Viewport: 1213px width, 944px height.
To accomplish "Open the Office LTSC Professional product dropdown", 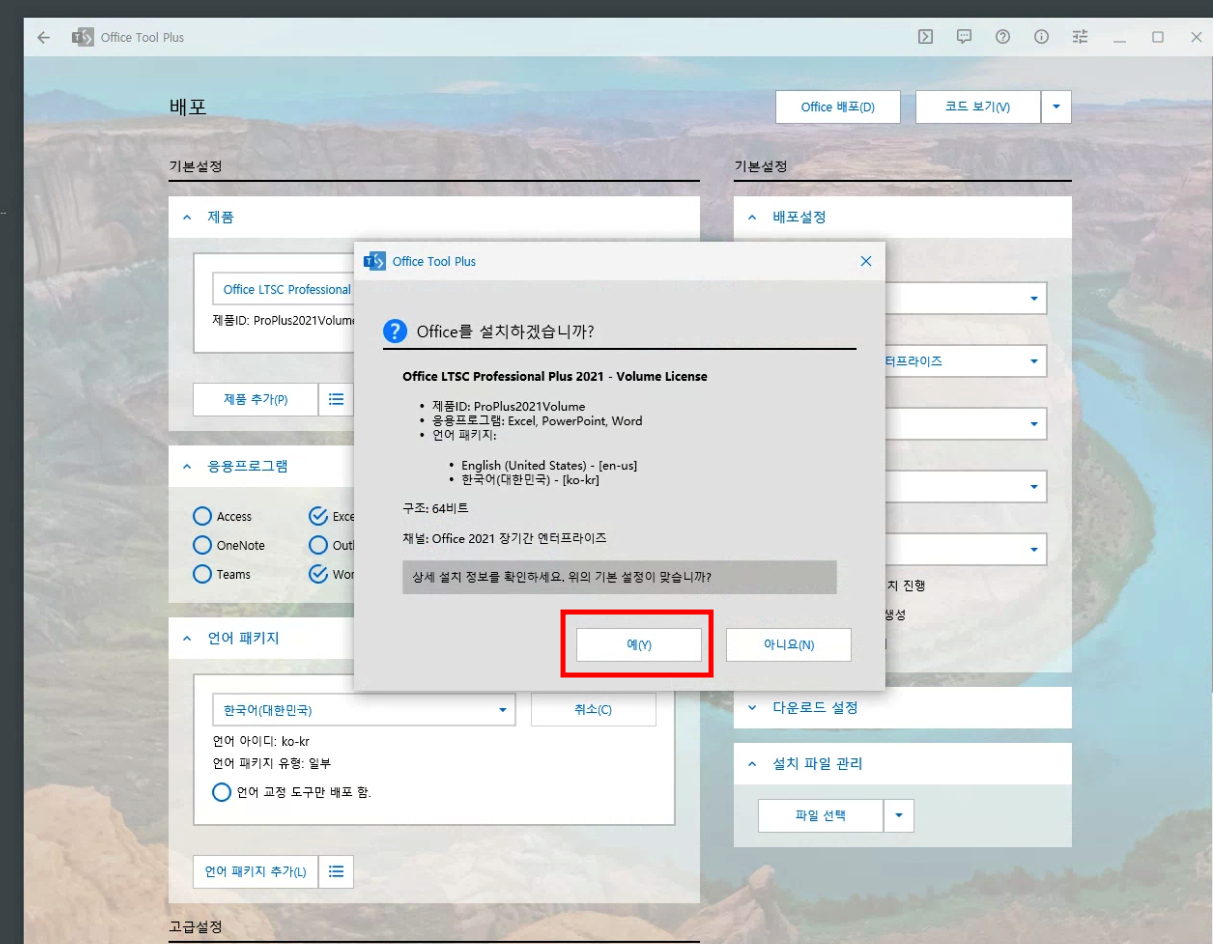I will click(x=283, y=289).
